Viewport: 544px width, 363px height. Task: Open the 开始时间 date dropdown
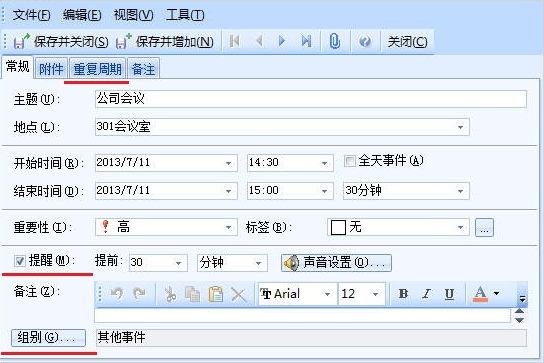(228, 163)
